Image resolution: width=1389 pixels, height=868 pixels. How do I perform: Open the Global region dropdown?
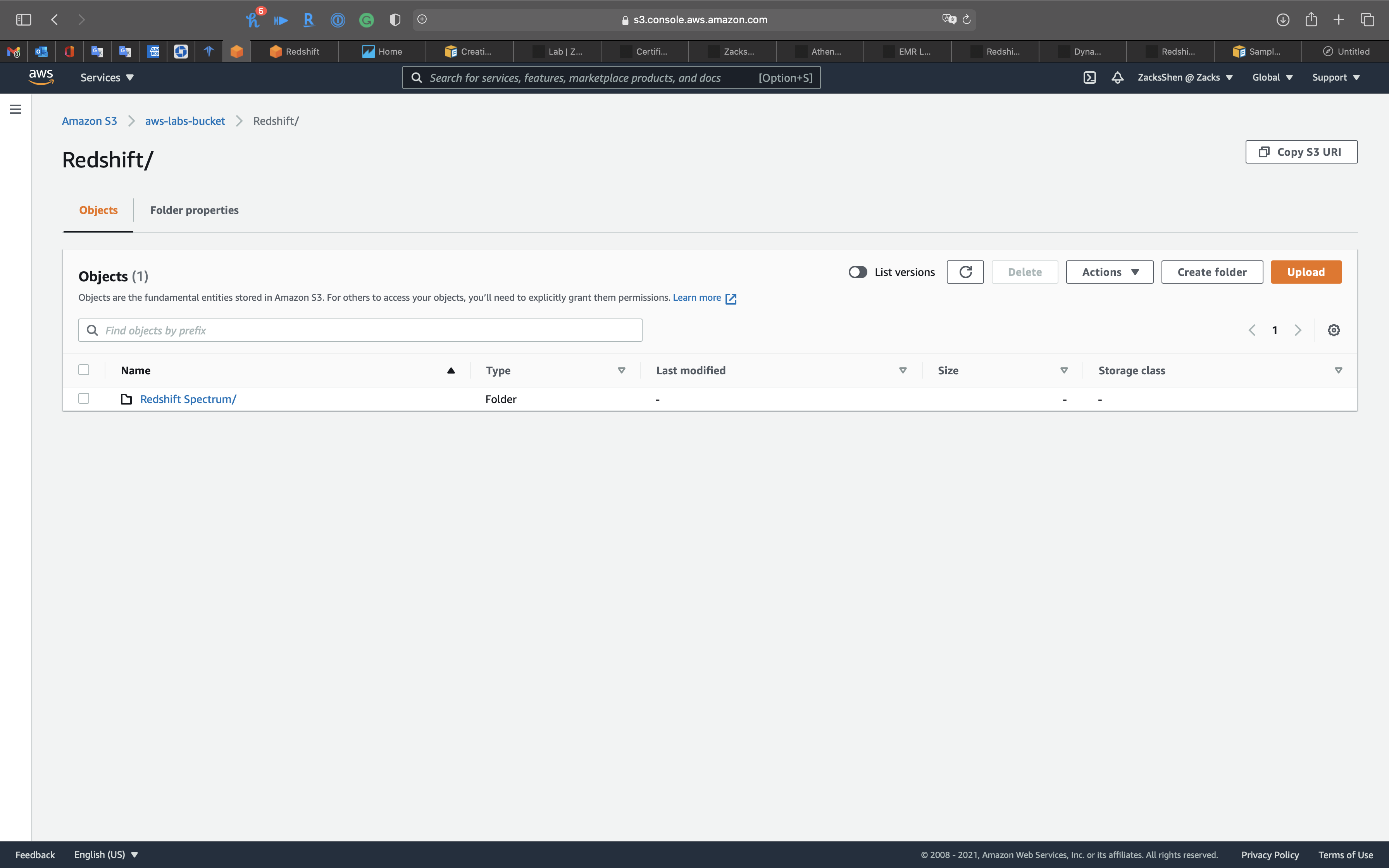point(1272,77)
